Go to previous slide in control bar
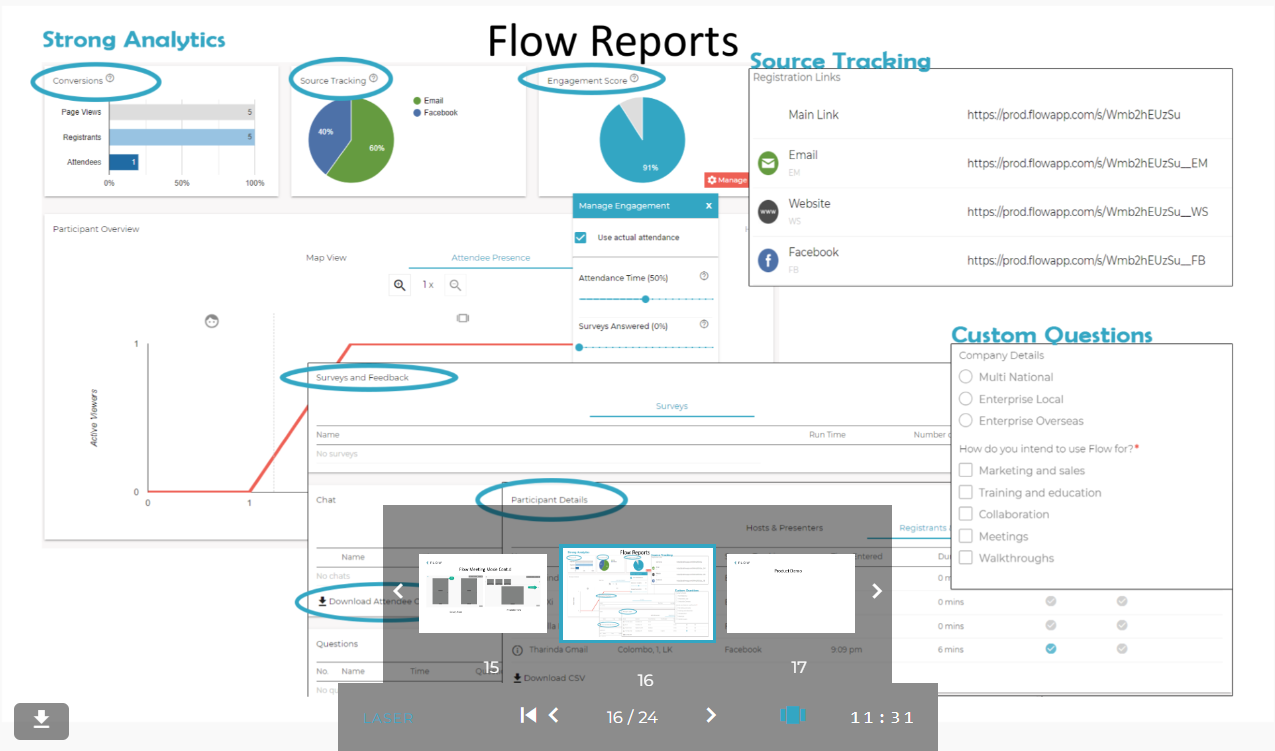1275x751 pixels. click(554, 715)
